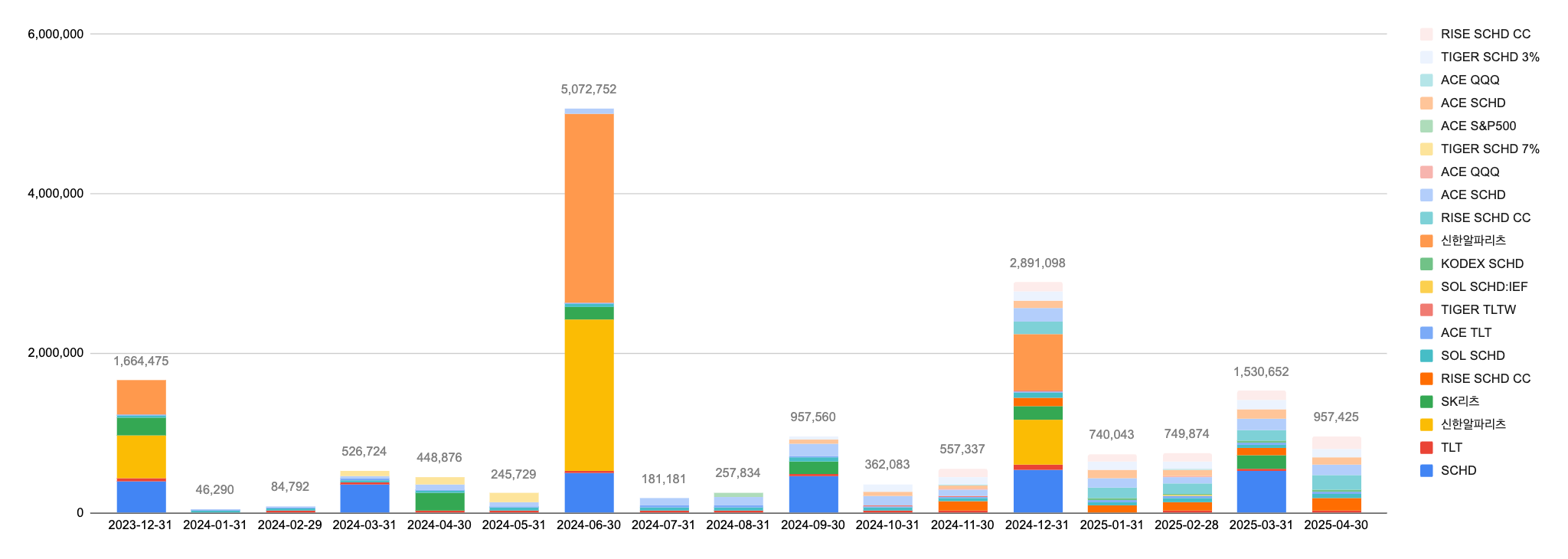
Task: Select the TIGER SCHD 3% legend label
Action: tap(1489, 57)
